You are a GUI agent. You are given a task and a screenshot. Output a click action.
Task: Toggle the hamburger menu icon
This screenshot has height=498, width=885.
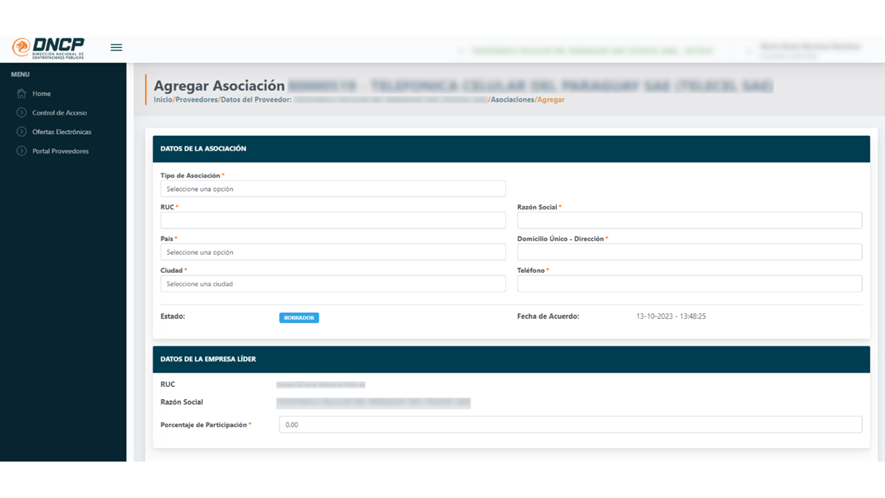coord(116,47)
